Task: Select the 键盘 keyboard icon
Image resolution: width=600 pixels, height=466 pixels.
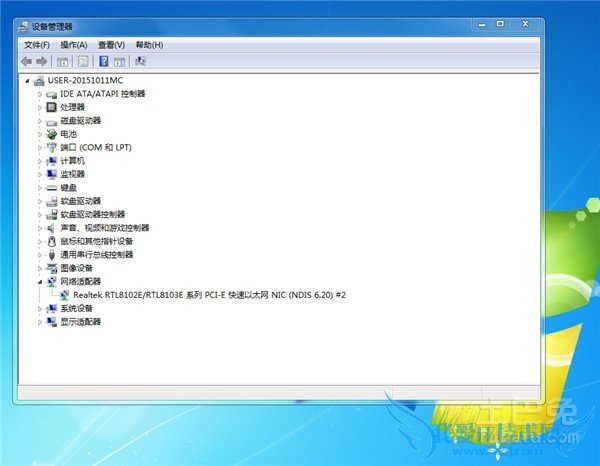Action: coord(52,188)
